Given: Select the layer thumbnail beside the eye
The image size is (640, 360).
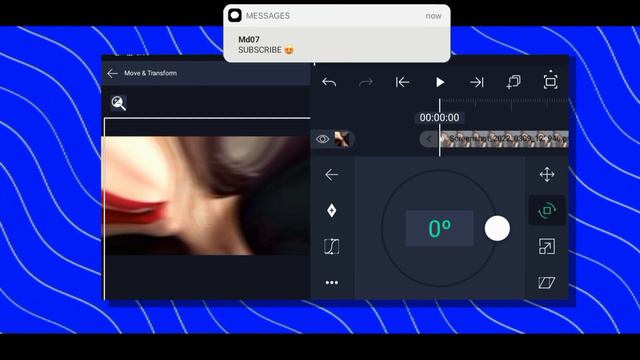Looking at the screenshot, I should [342, 139].
